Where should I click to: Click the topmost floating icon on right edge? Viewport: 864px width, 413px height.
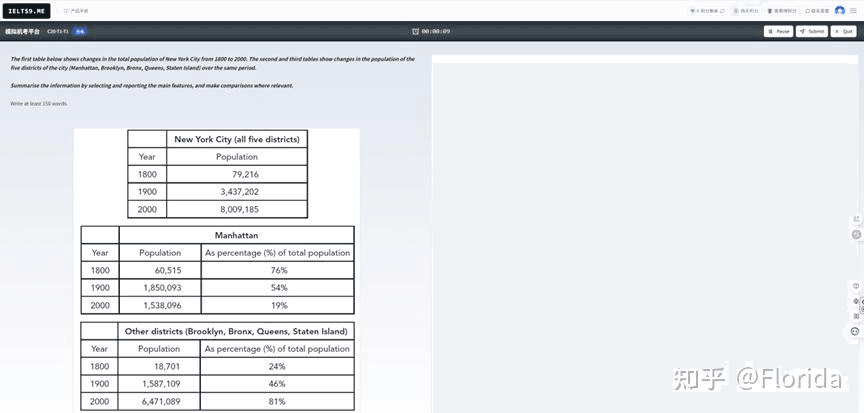856,219
